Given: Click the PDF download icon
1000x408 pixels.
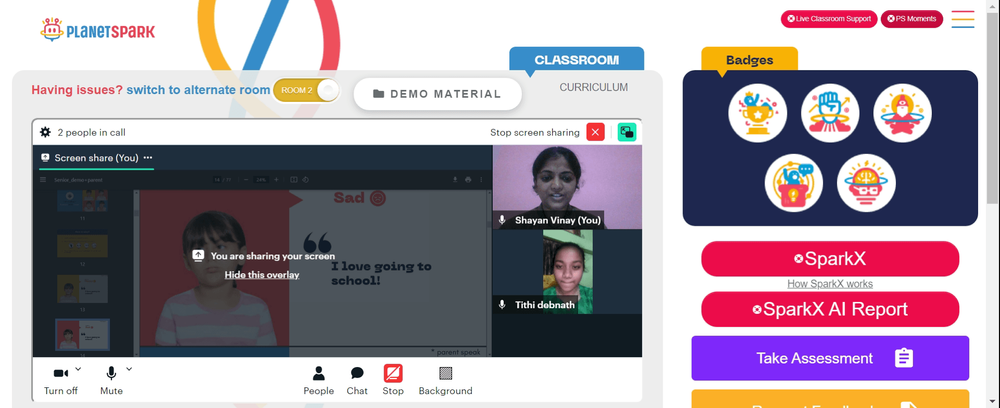Looking at the screenshot, I should click(455, 180).
